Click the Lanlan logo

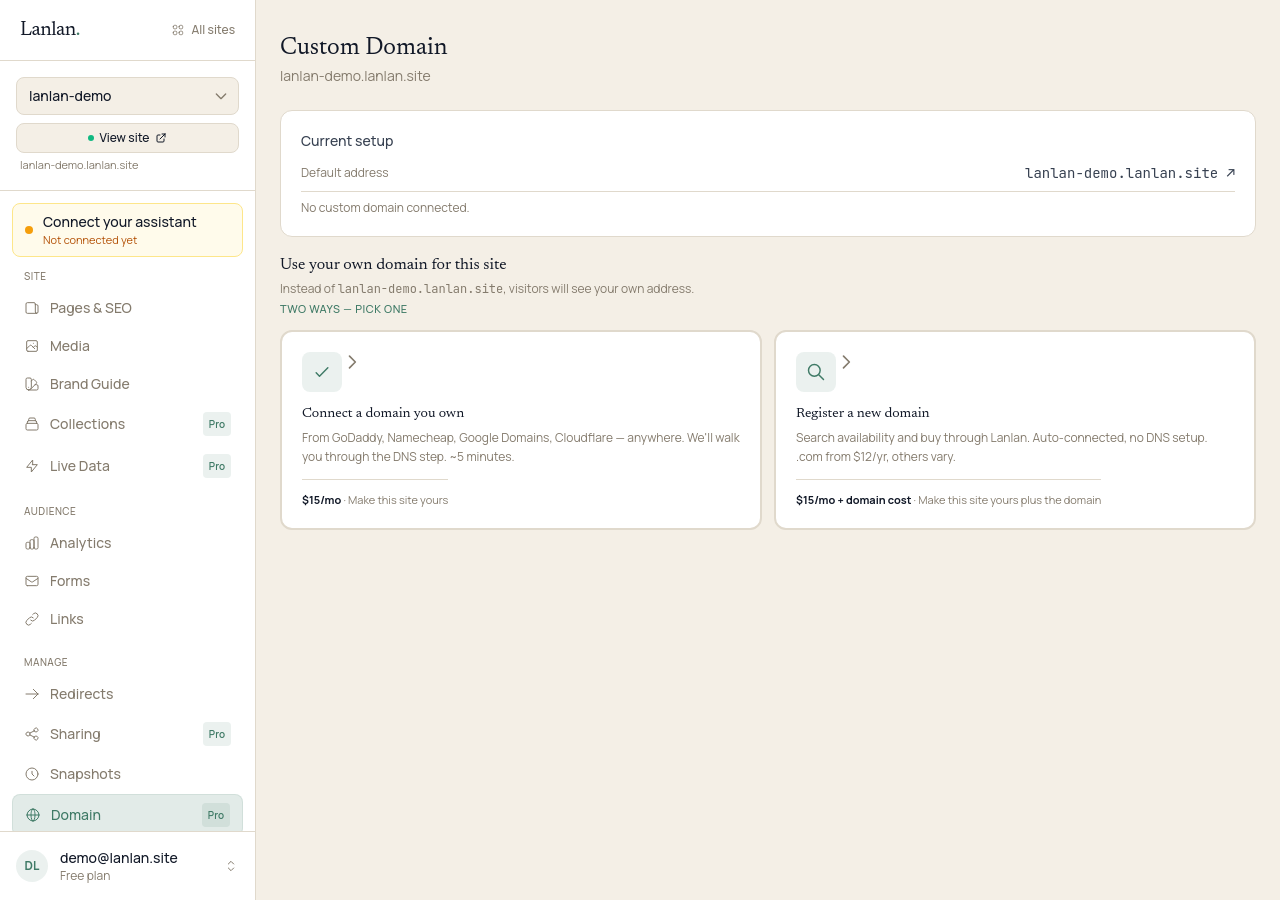click(x=50, y=29)
